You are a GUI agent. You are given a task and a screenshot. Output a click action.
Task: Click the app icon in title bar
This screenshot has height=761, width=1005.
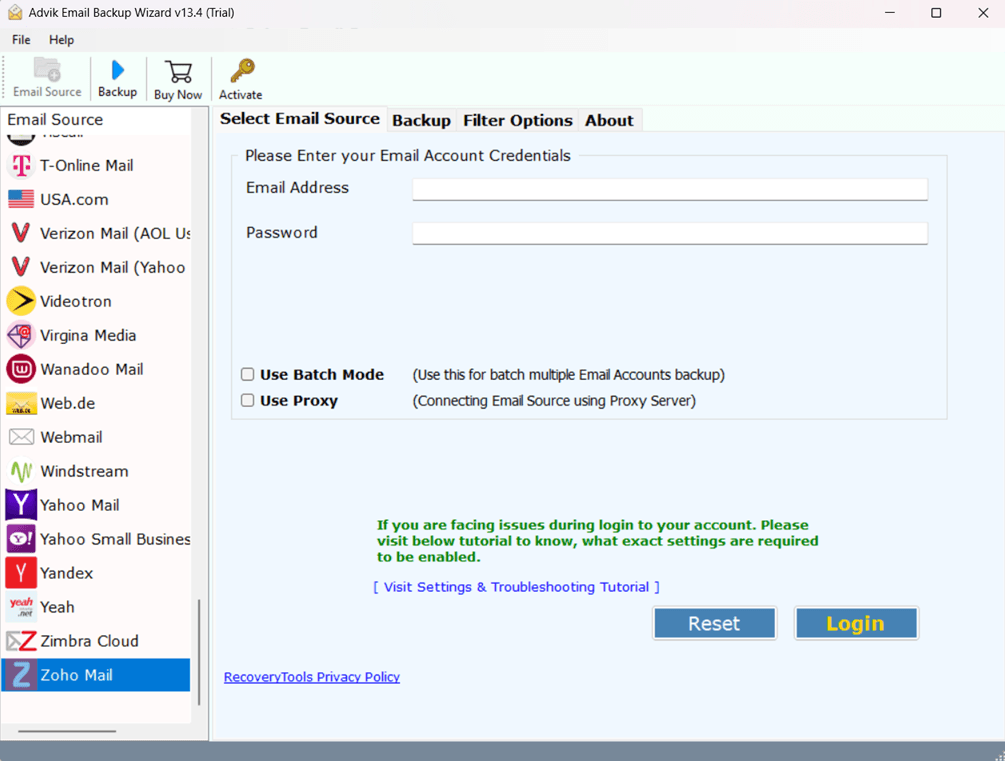tap(15, 12)
